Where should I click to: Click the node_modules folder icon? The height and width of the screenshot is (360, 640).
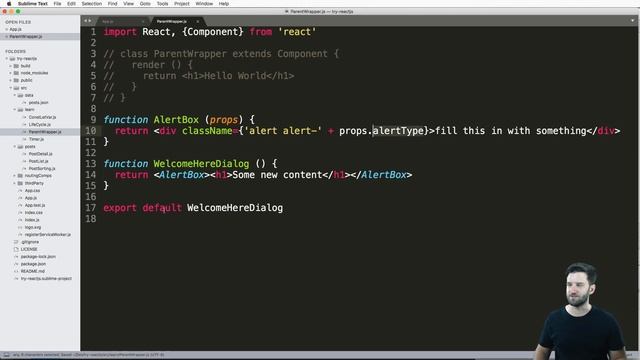coord(16,73)
